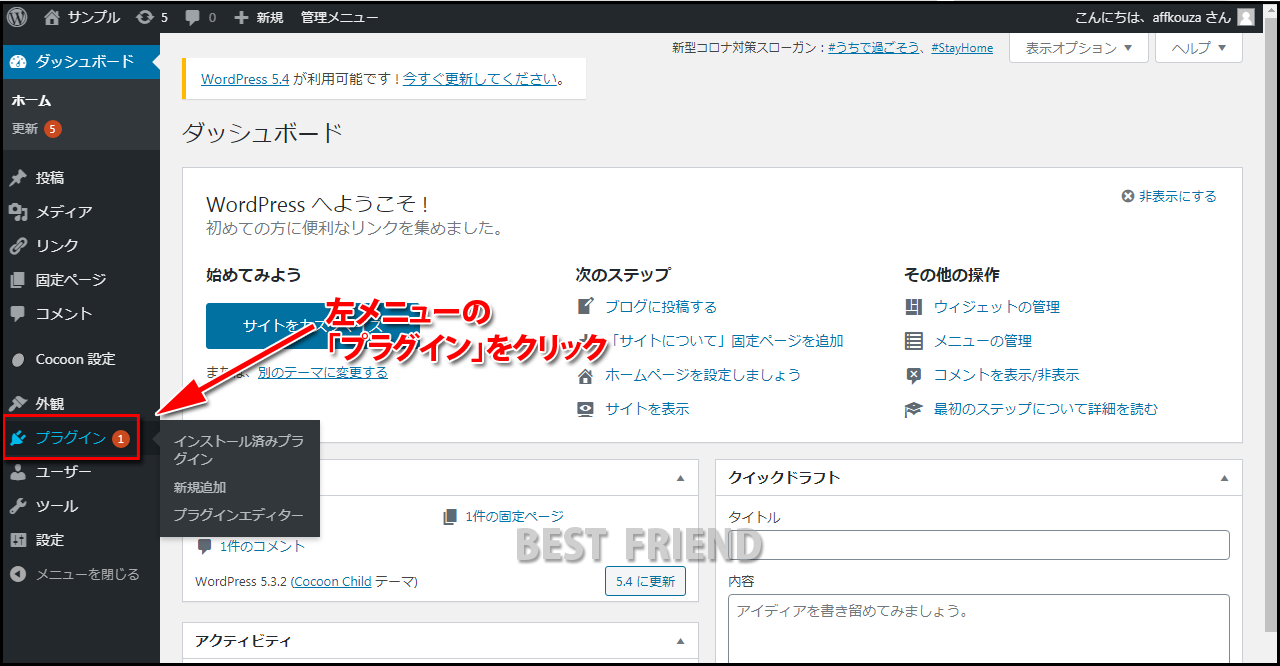Viewport: 1280px width, 666px height.
Task: Click the サイトを表示 link
Action: tap(647, 409)
